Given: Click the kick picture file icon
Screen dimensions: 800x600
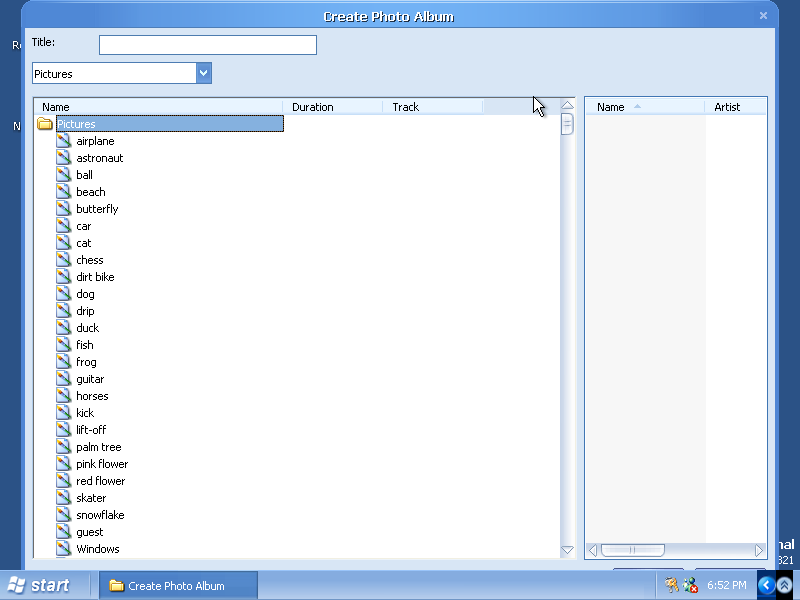Looking at the screenshot, I should coord(64,413).
